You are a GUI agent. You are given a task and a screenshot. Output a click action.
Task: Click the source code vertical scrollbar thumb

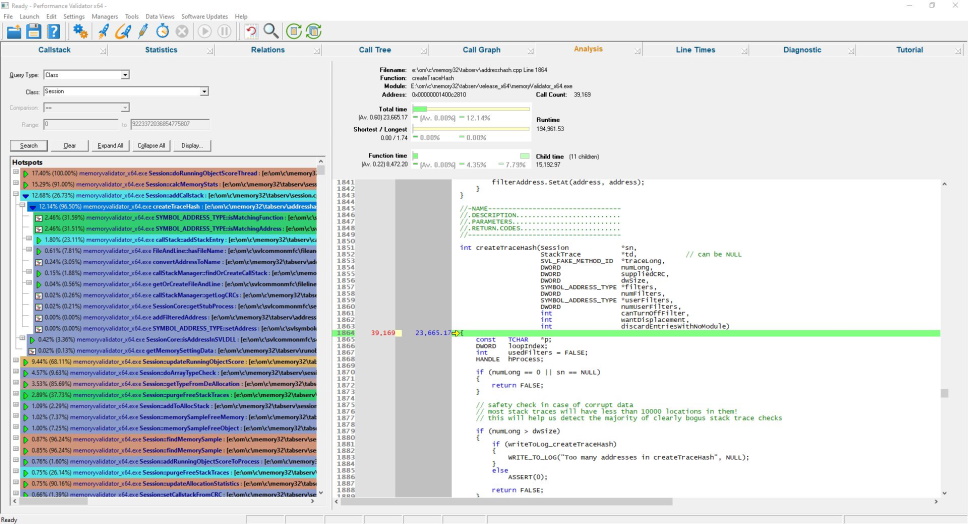click(x=944, y=393)
